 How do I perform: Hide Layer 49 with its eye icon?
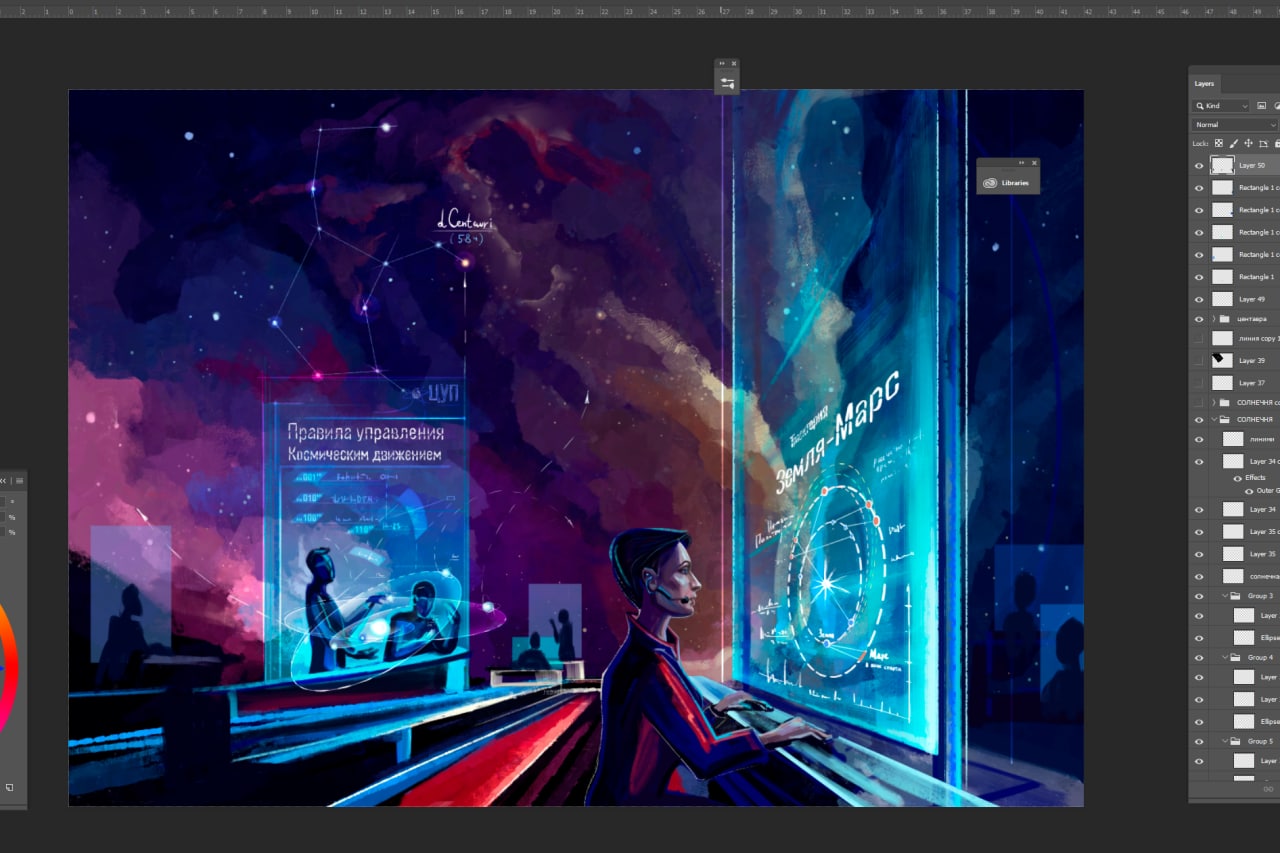tap(1199, 299)
